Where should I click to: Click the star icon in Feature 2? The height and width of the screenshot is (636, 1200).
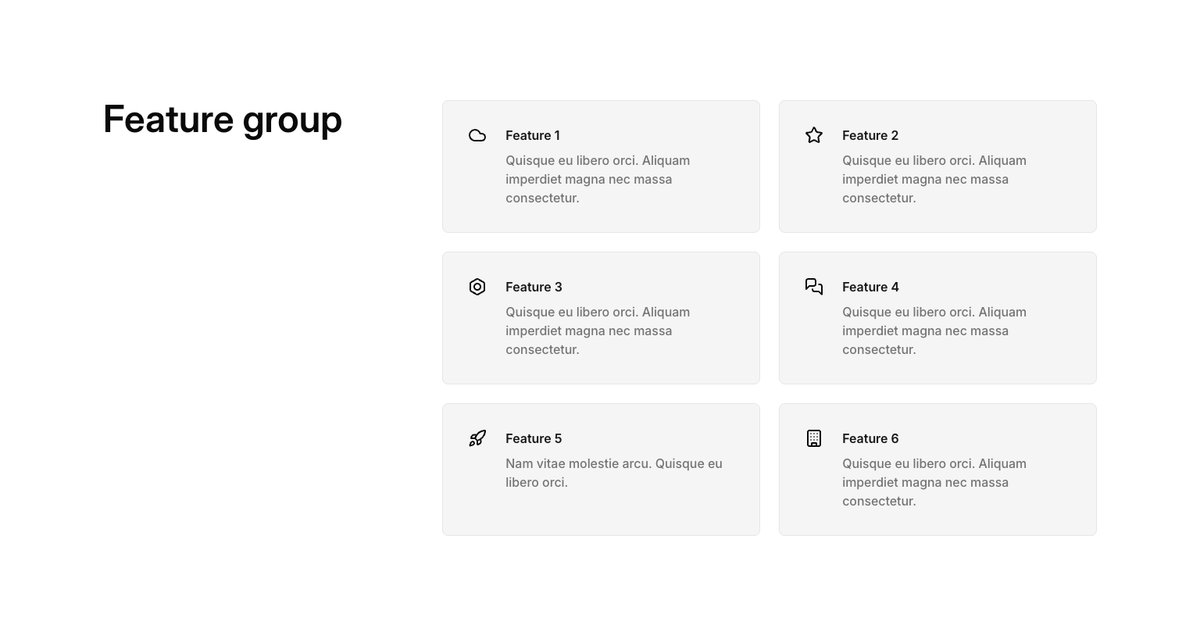814,135
